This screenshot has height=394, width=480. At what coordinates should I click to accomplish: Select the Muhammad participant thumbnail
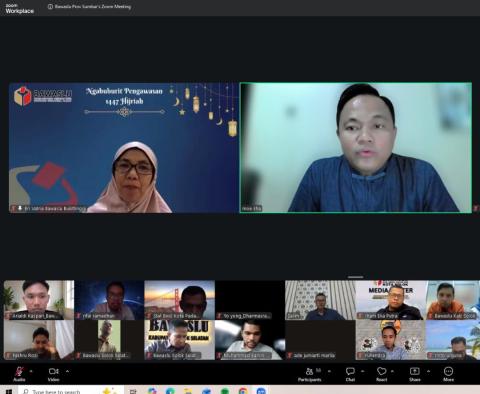pyautogui.click(x=249, y=340)
